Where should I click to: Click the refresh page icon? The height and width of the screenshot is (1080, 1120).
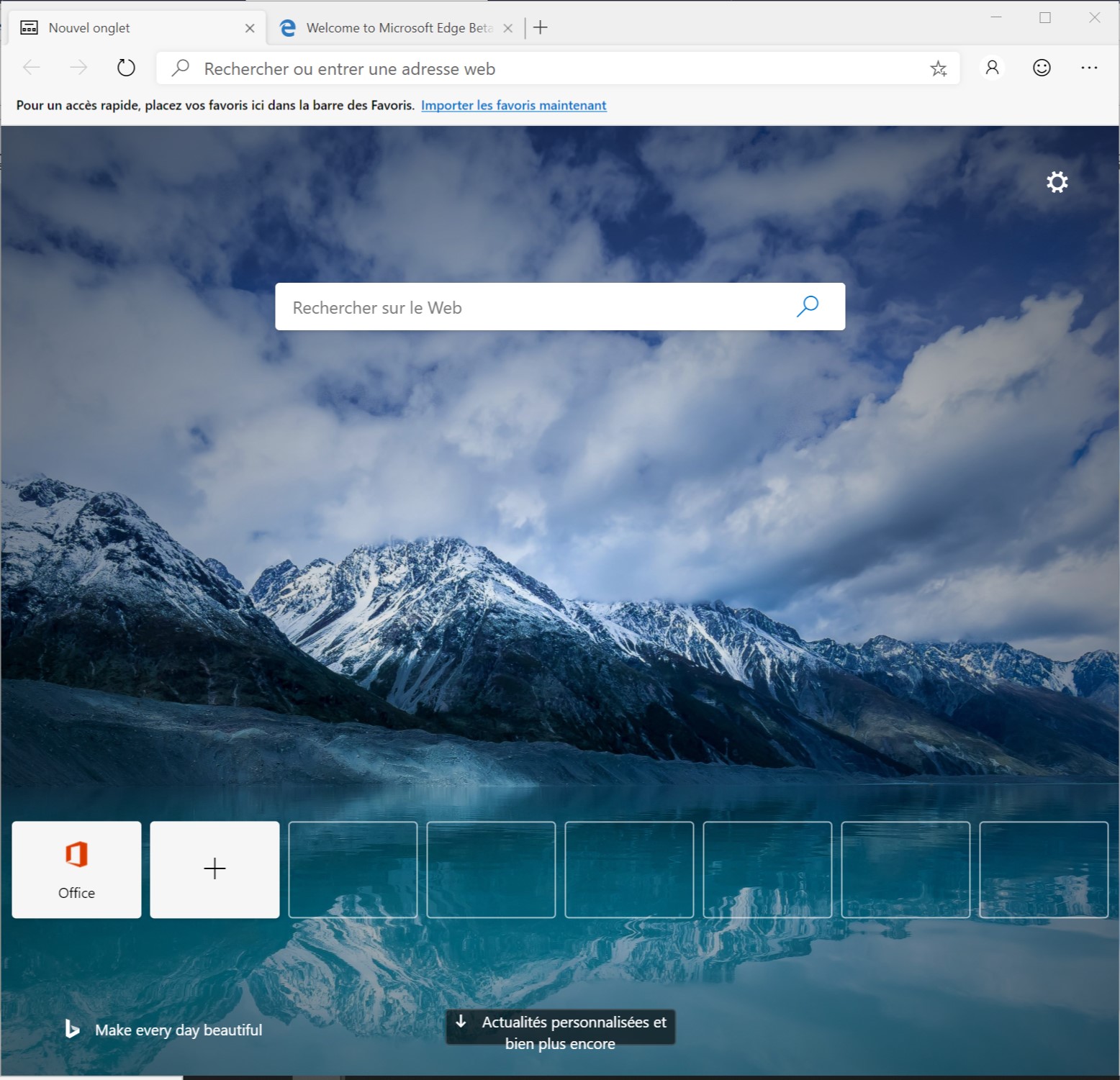(x=125, y=68)
